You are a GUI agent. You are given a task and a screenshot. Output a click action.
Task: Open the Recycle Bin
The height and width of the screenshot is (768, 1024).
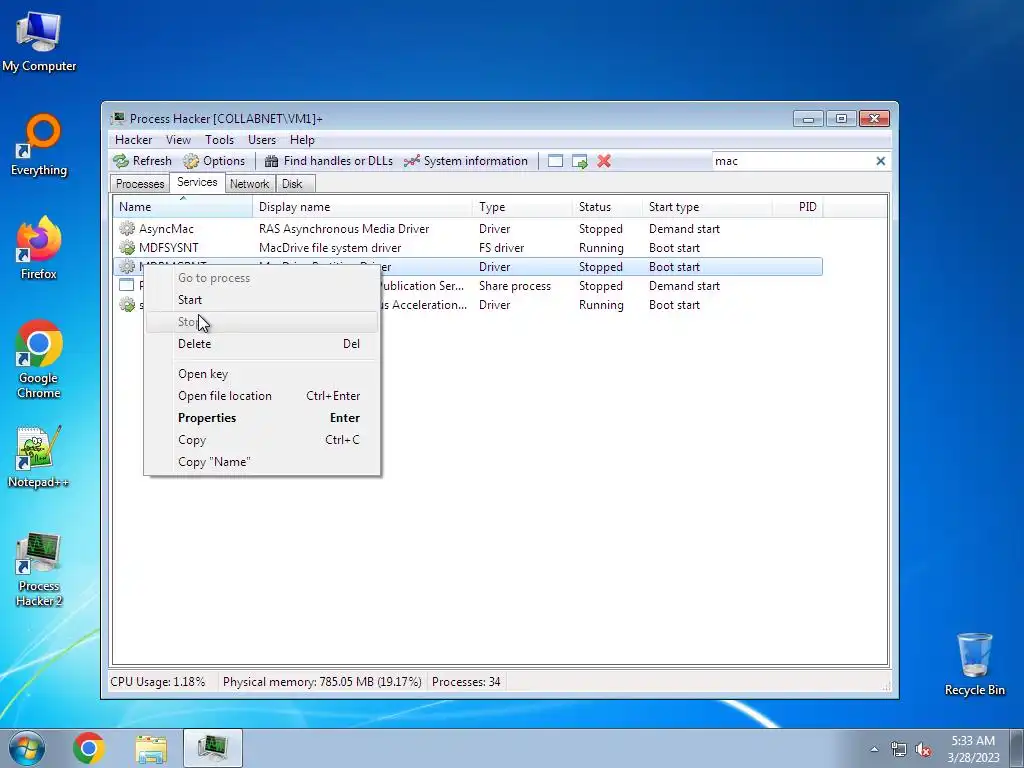(974, 664)
